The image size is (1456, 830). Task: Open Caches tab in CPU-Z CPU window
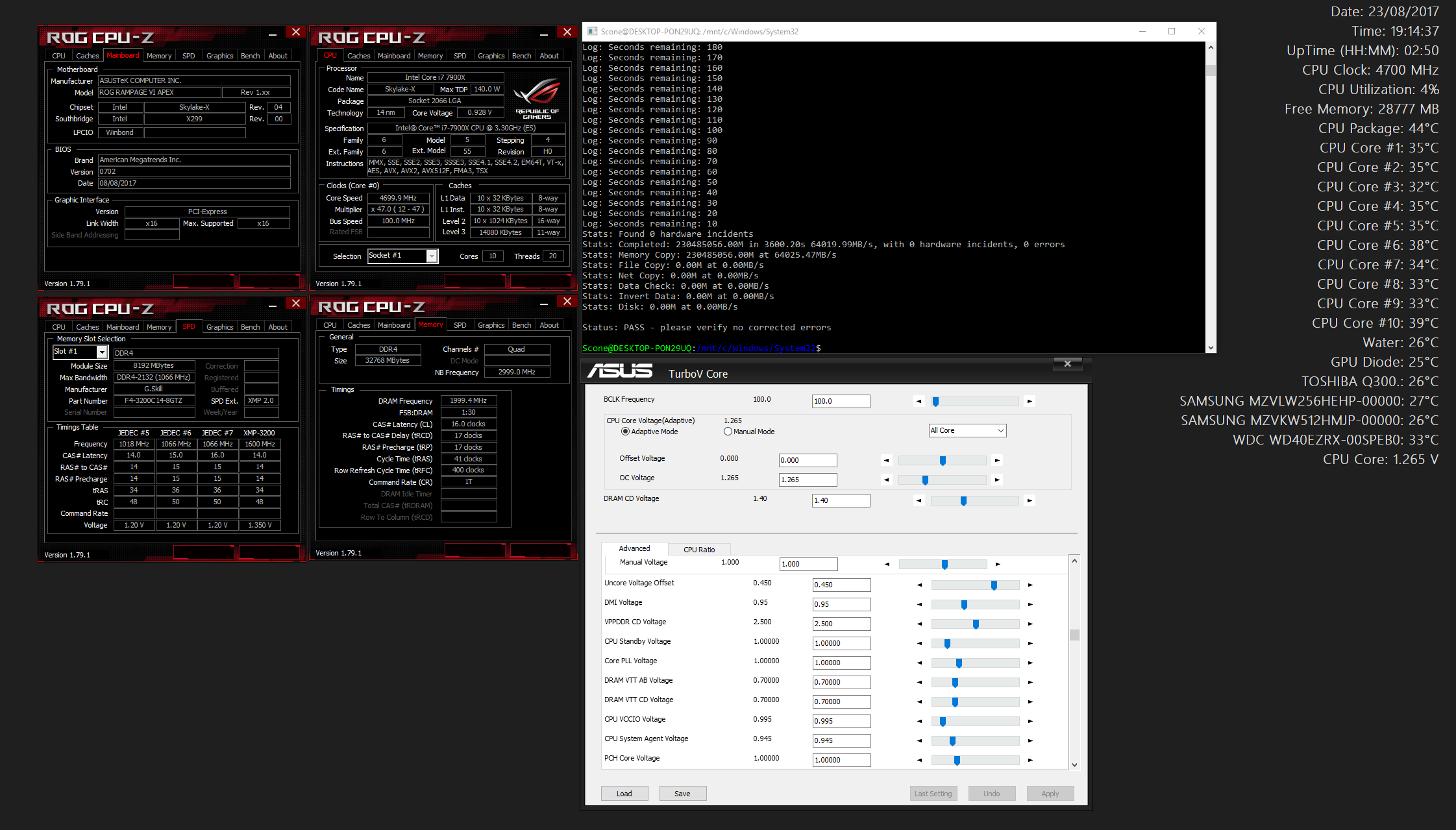coord(358,56)
